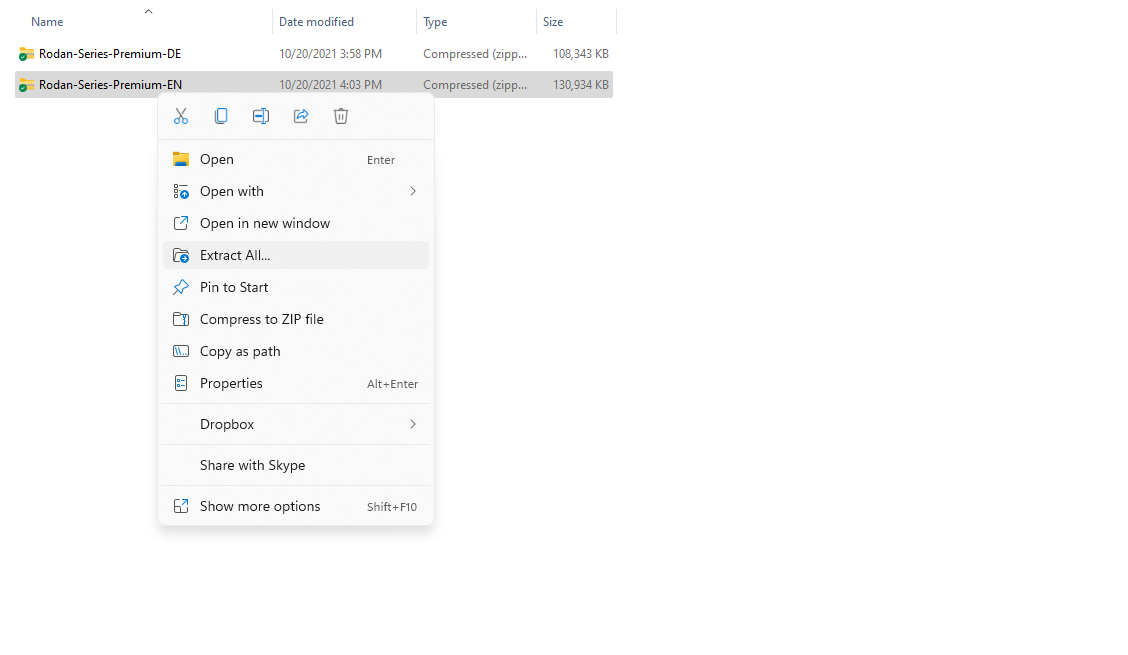Click the Rename icon in context menu
The image size is (1128, 655).
click(x=261, y=116)
